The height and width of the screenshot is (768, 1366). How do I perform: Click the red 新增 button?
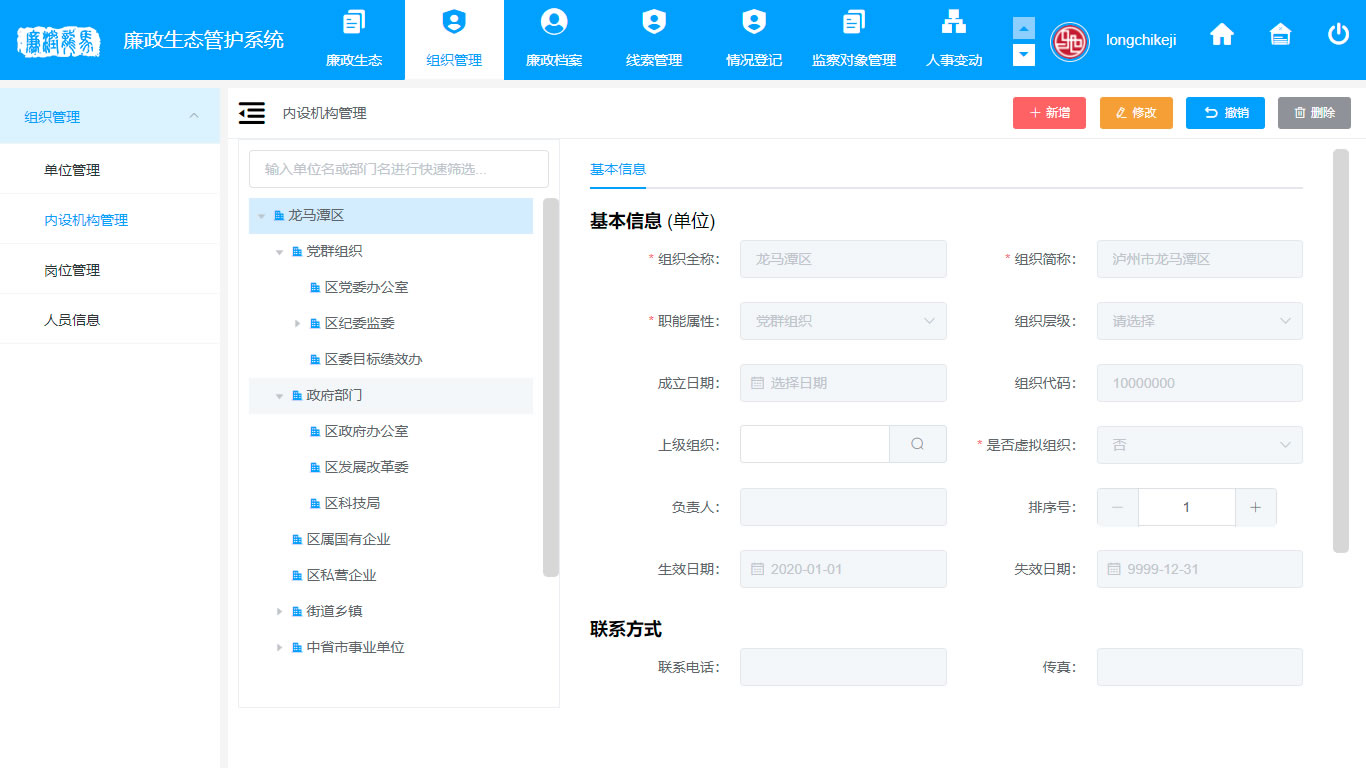[x=1049, y=113]
